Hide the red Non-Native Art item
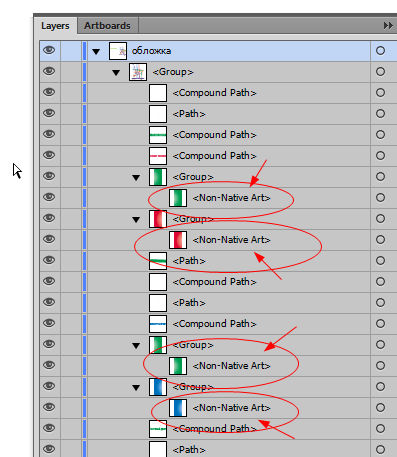Viewport: 397px width, 457px height. click(49, 239)
